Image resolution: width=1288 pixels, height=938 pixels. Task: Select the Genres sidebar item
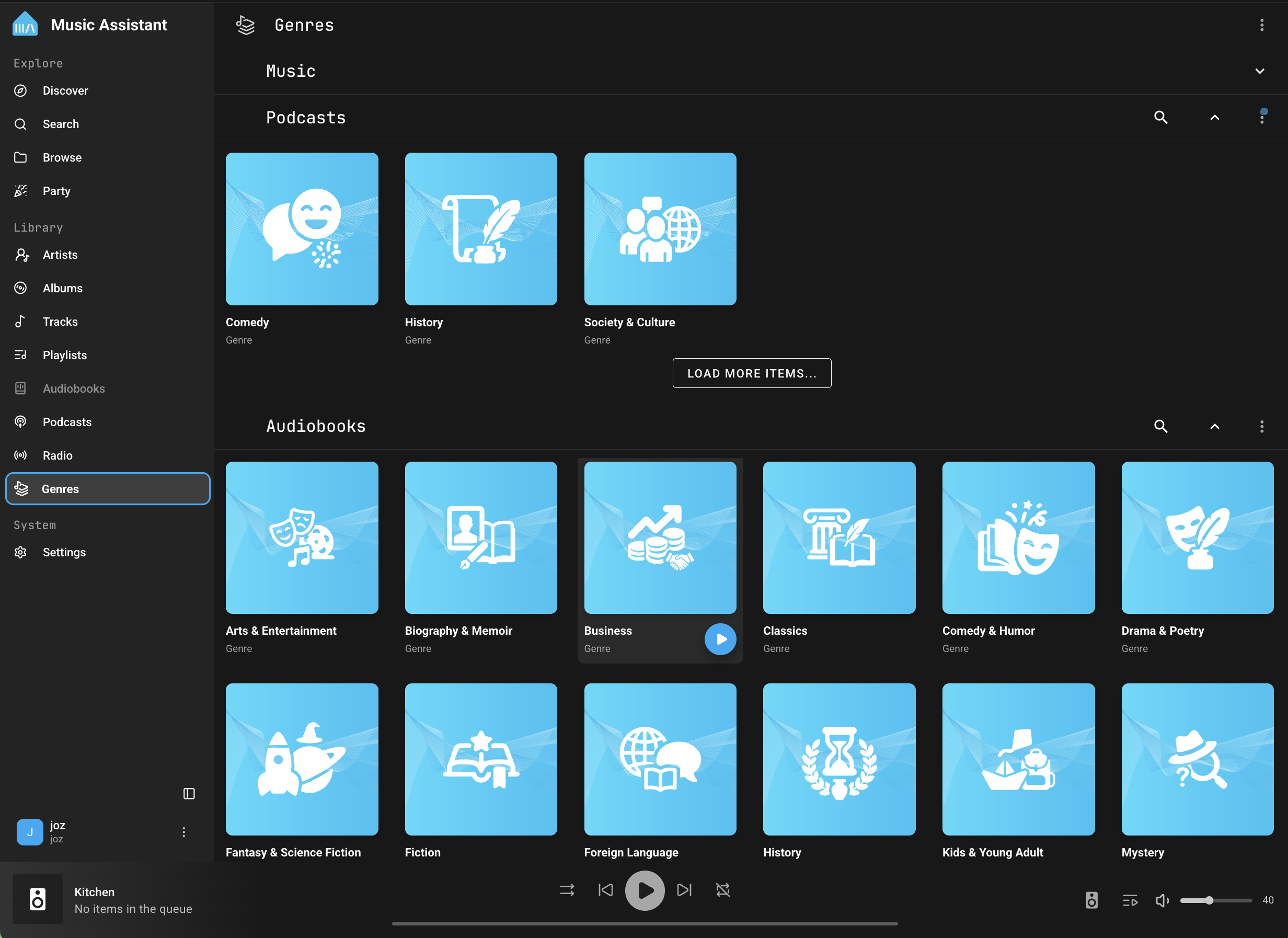(107, 488)
